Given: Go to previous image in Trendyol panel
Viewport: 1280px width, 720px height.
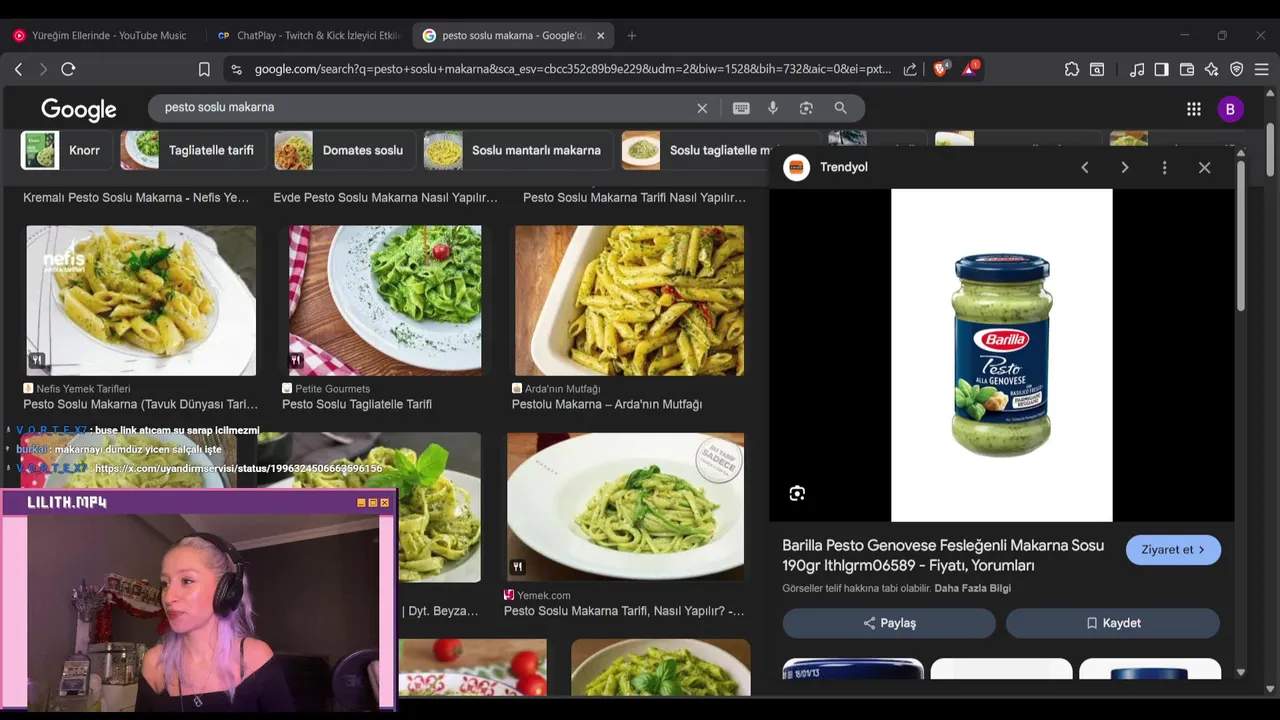Looking at the screenshot, I should click(x=1085, y=167).
